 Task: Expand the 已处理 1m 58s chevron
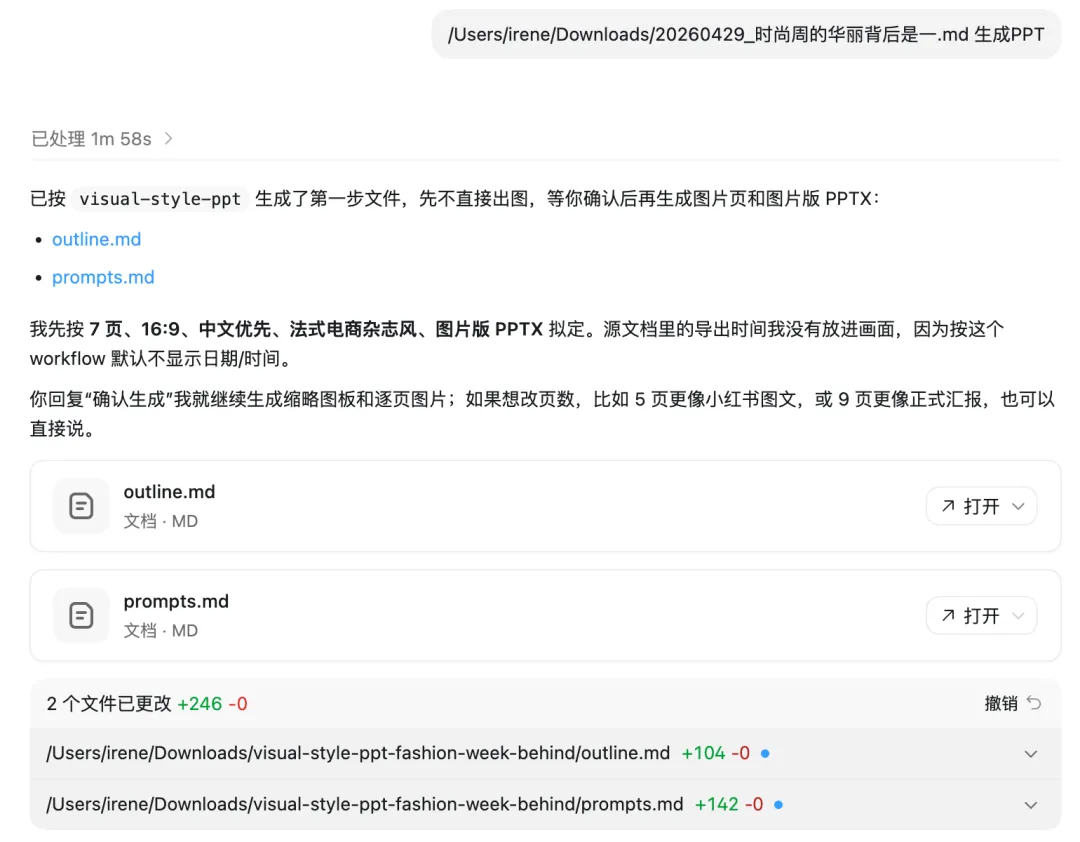(x=168, y=139)
